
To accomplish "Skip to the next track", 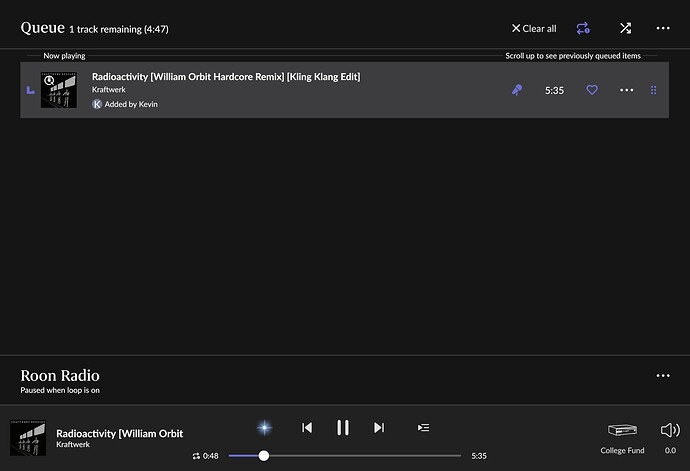I will (379, 427).
